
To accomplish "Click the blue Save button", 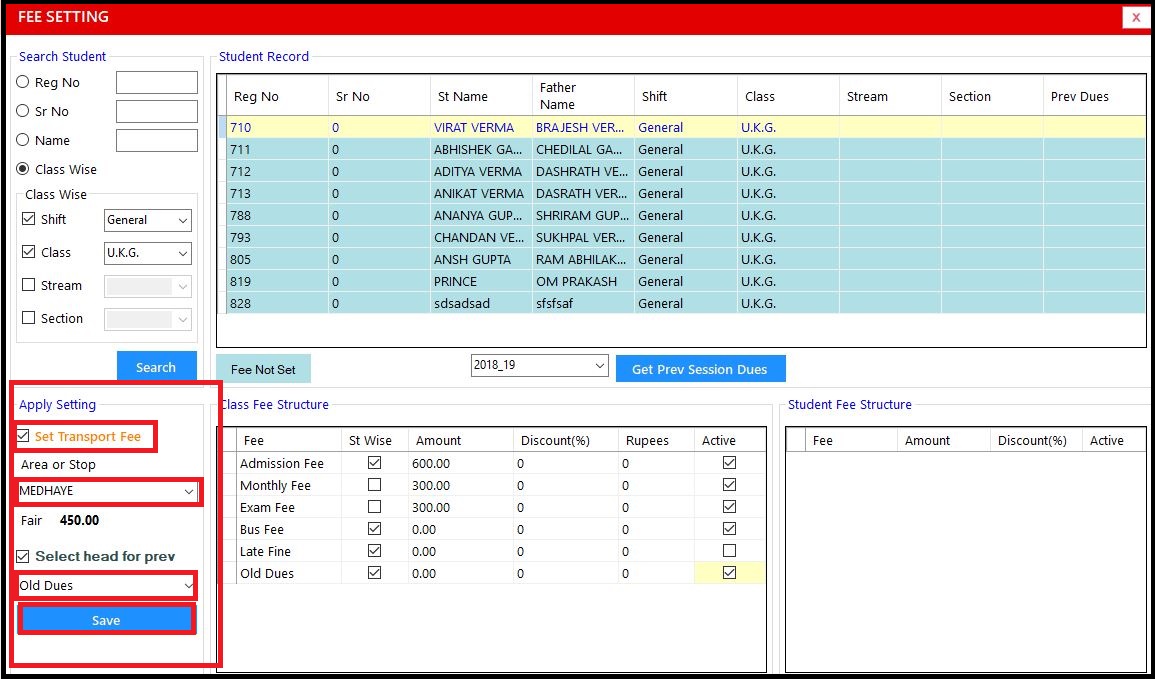I will tap(106, 620).
